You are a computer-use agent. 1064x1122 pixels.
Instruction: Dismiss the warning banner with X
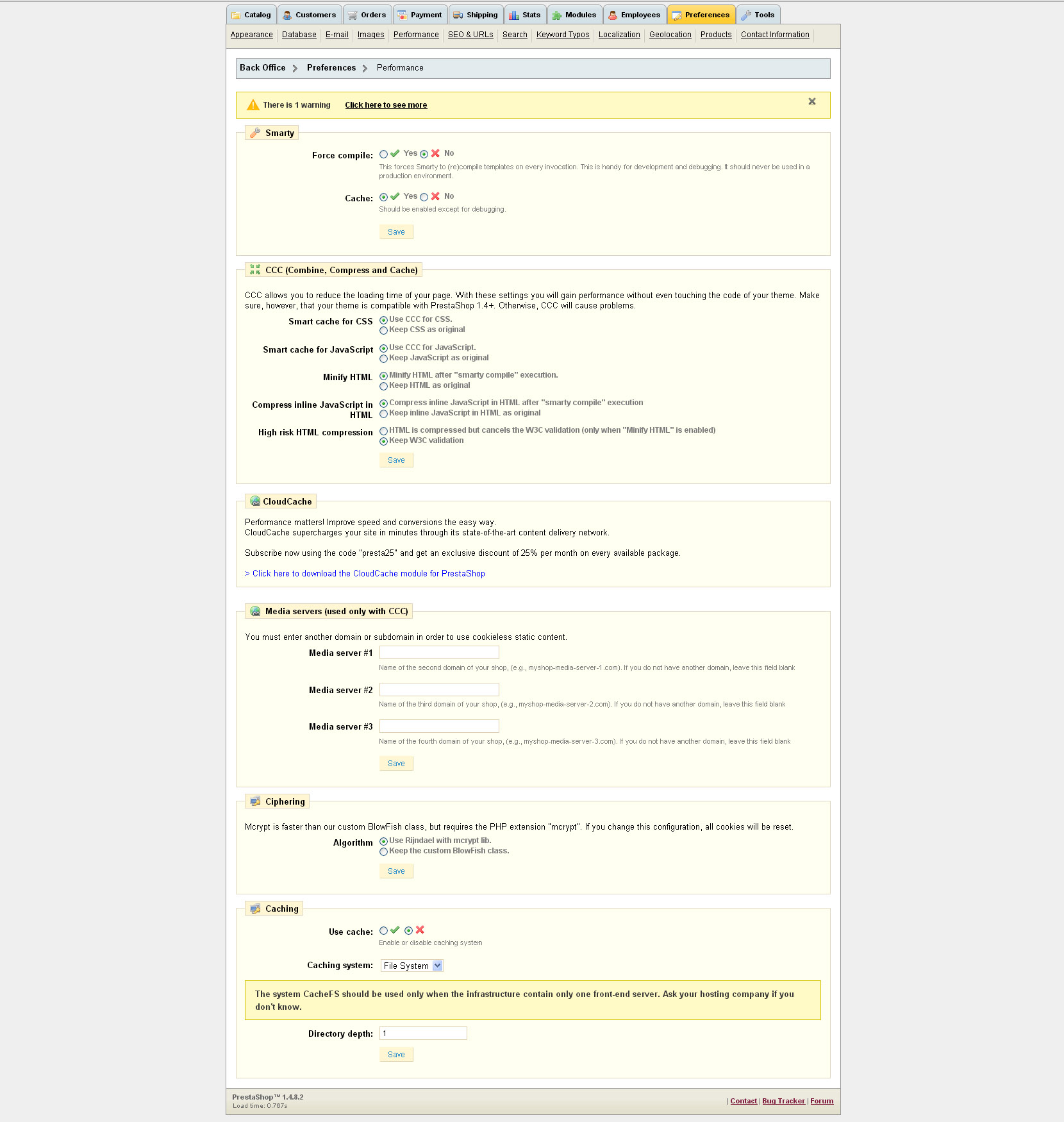pos(811,101)
